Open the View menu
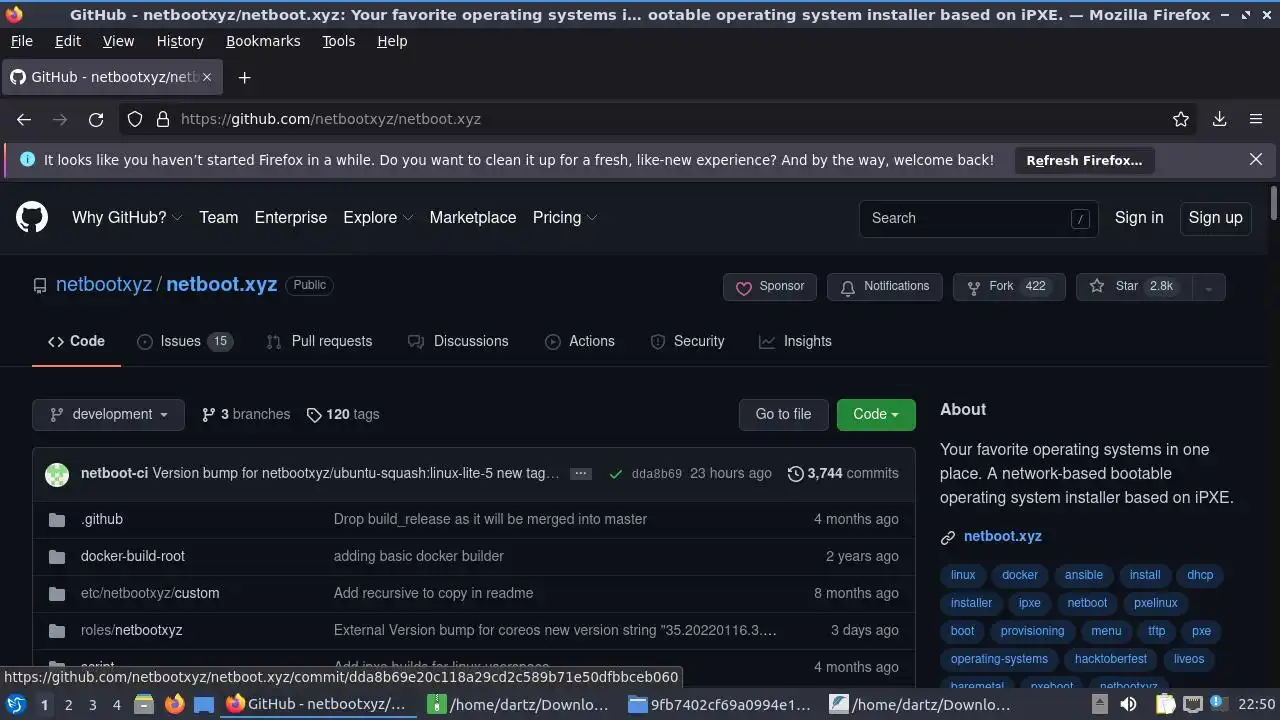 118,41
